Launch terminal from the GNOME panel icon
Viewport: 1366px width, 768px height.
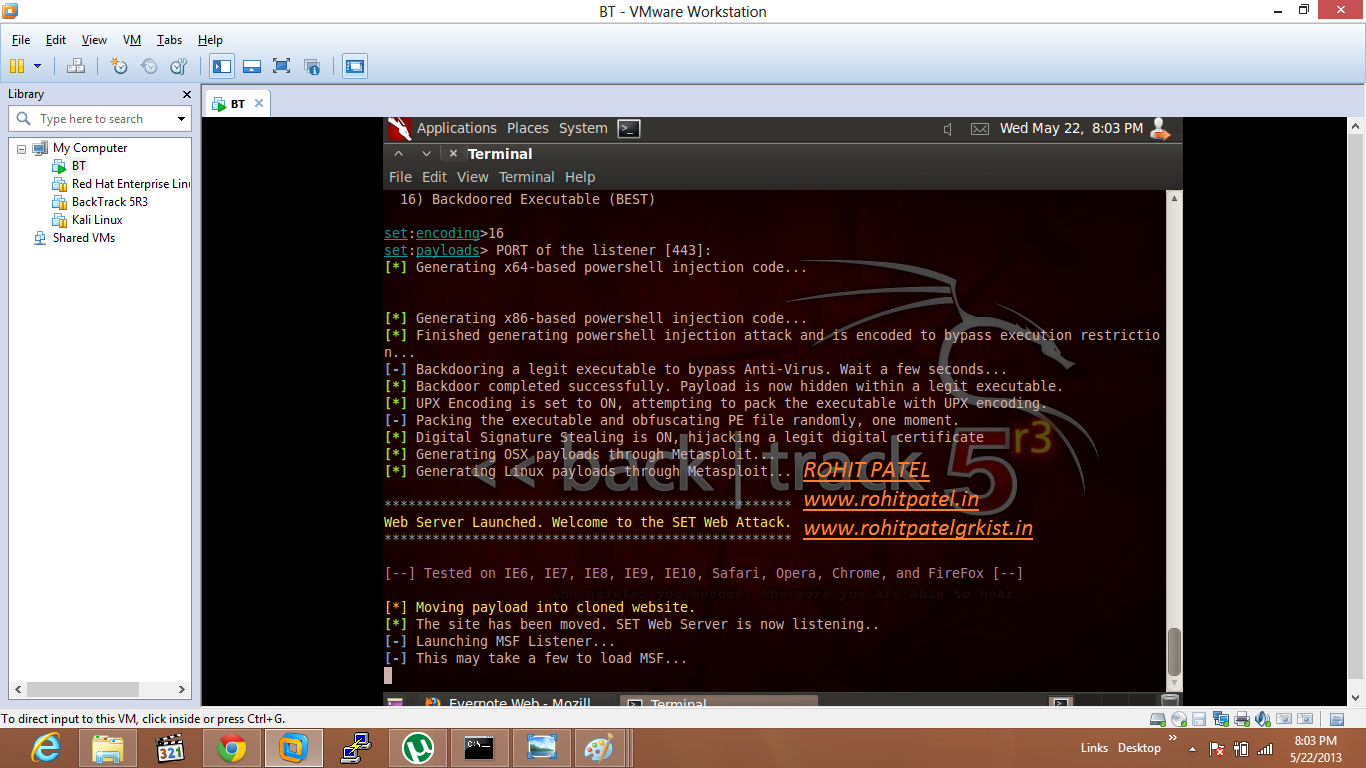629,128
